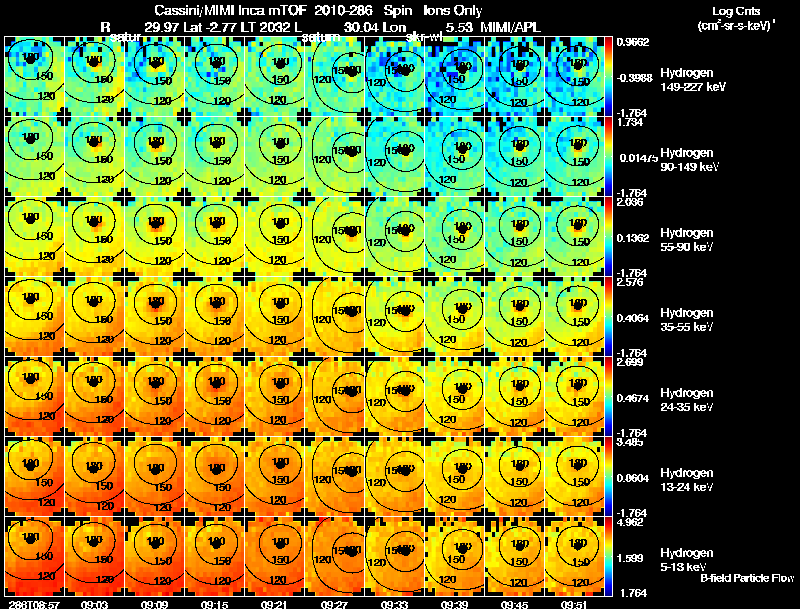This screenshot has width=800, height=609.
Task: Select the color bar beside Hydrogen 90-149 keV
Action: coord(608,157)
